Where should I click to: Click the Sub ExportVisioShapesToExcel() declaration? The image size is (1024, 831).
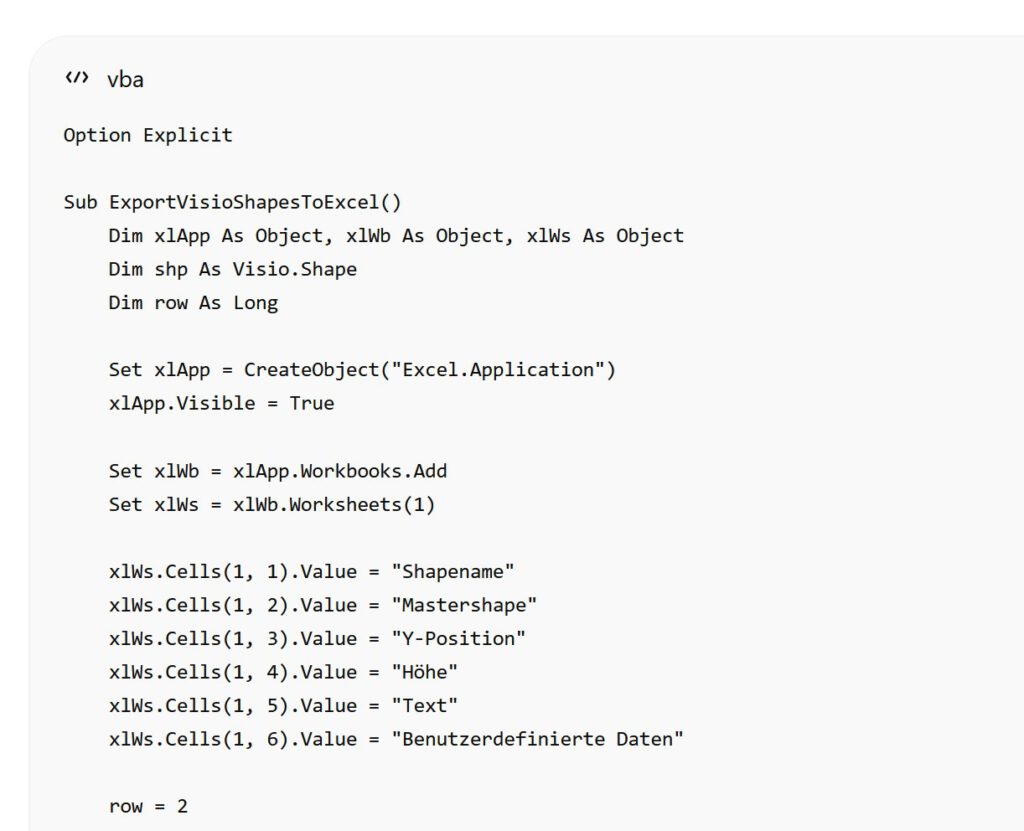pos(232,203)
